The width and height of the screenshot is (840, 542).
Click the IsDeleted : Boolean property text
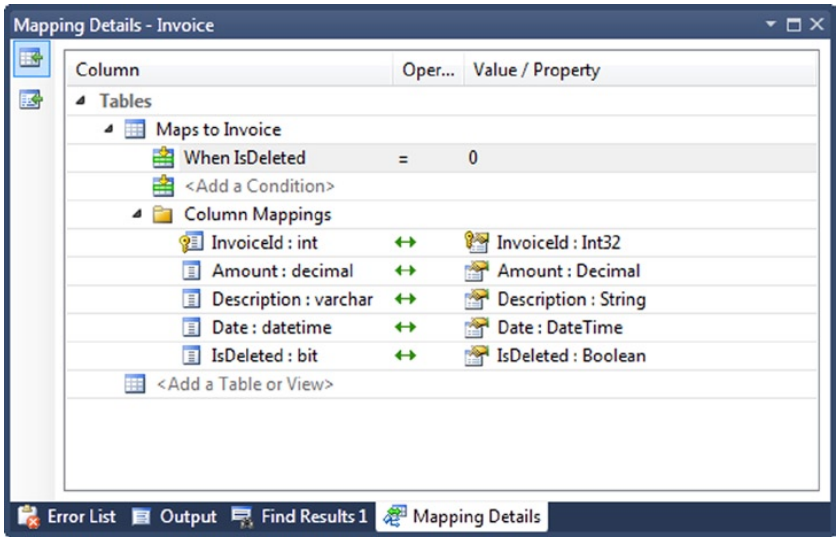571,356
